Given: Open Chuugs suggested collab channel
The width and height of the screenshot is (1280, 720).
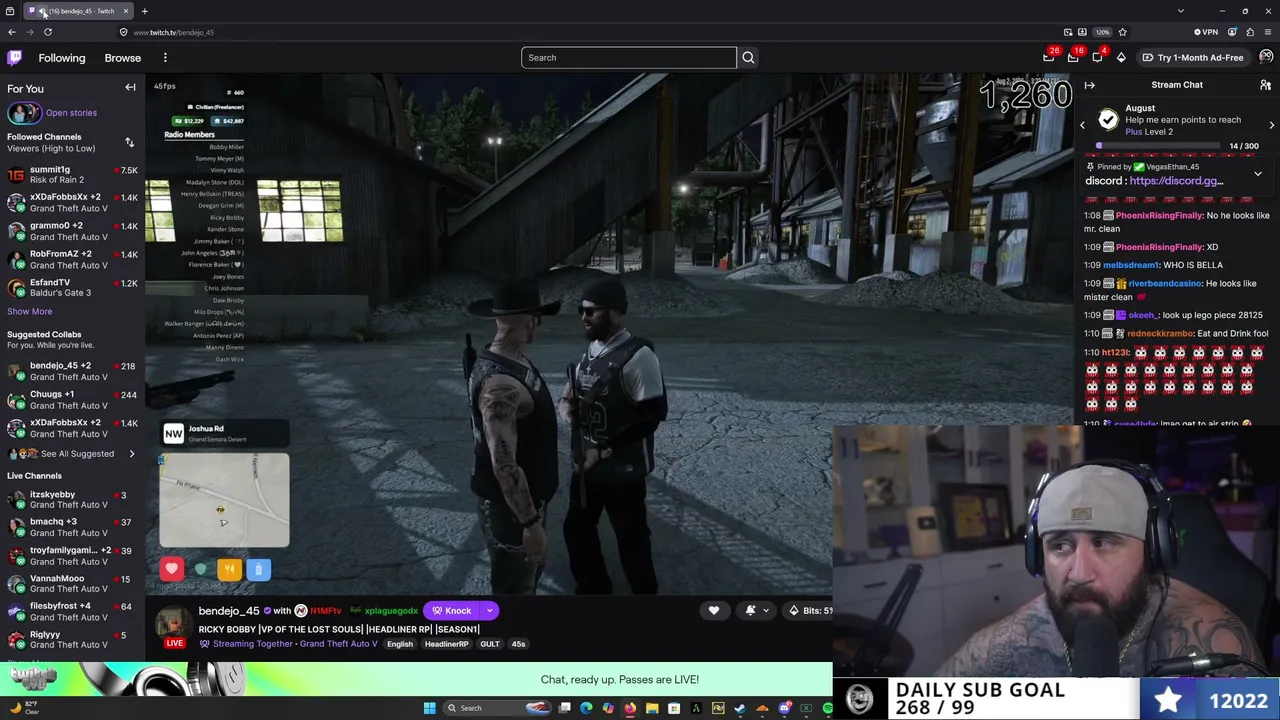Looking at the screenshot, I should (72, 400).
